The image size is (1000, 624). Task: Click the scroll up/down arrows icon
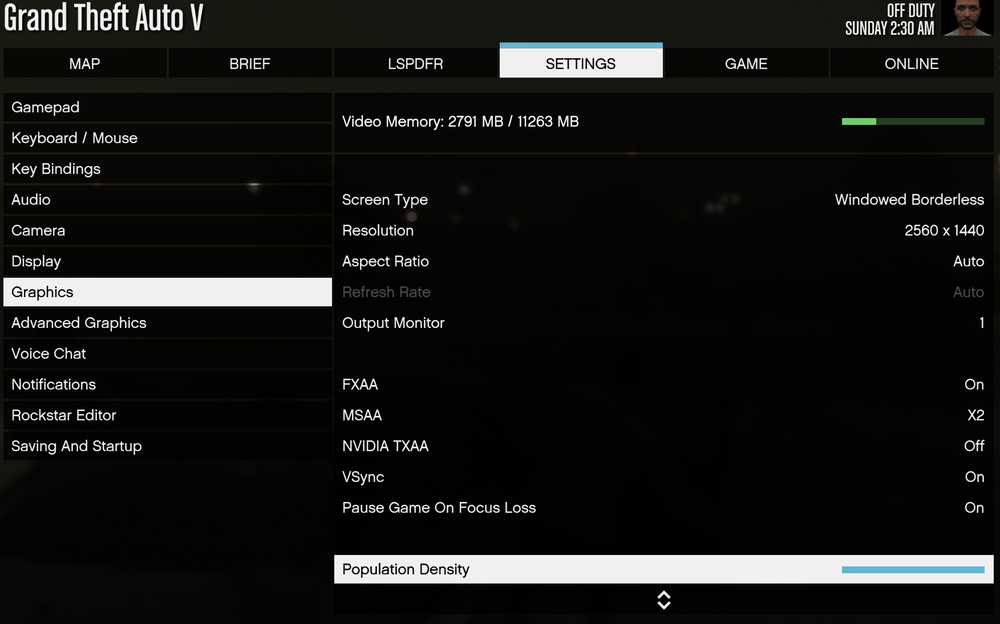point(664,600)
